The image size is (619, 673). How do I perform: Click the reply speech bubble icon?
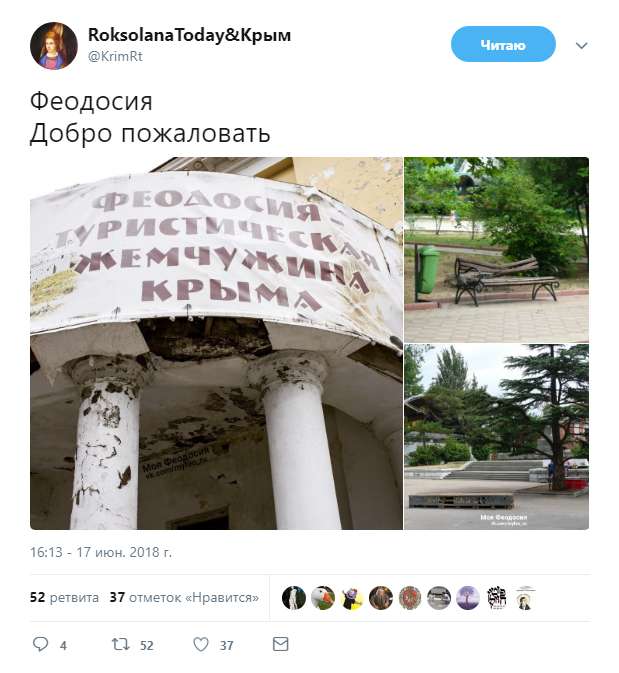coord(41,644)
